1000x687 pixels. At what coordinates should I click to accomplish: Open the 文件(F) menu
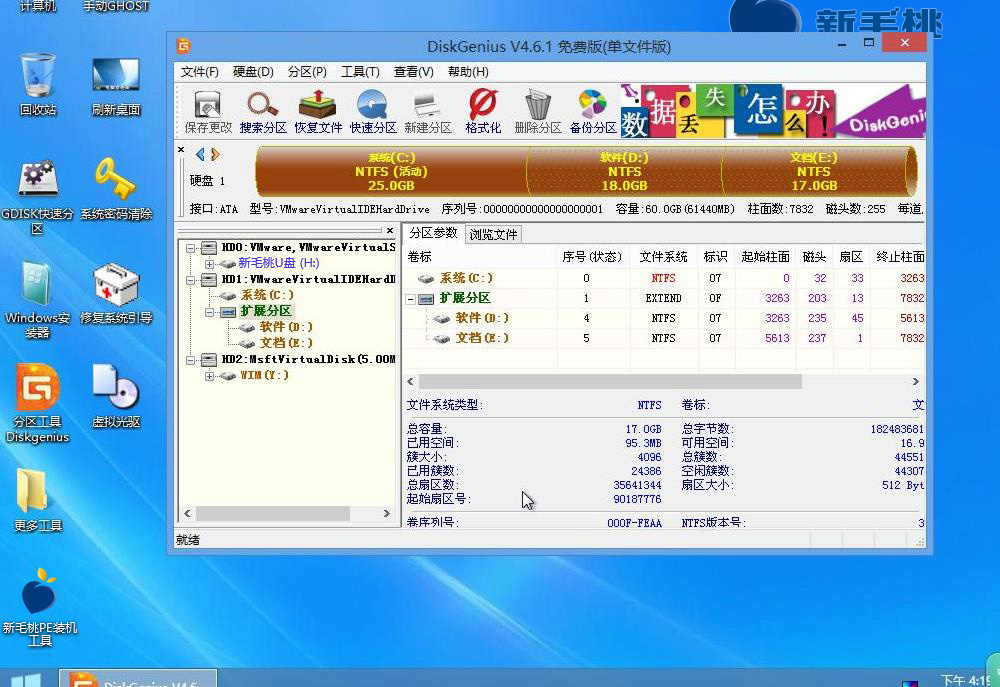point(200,72)
